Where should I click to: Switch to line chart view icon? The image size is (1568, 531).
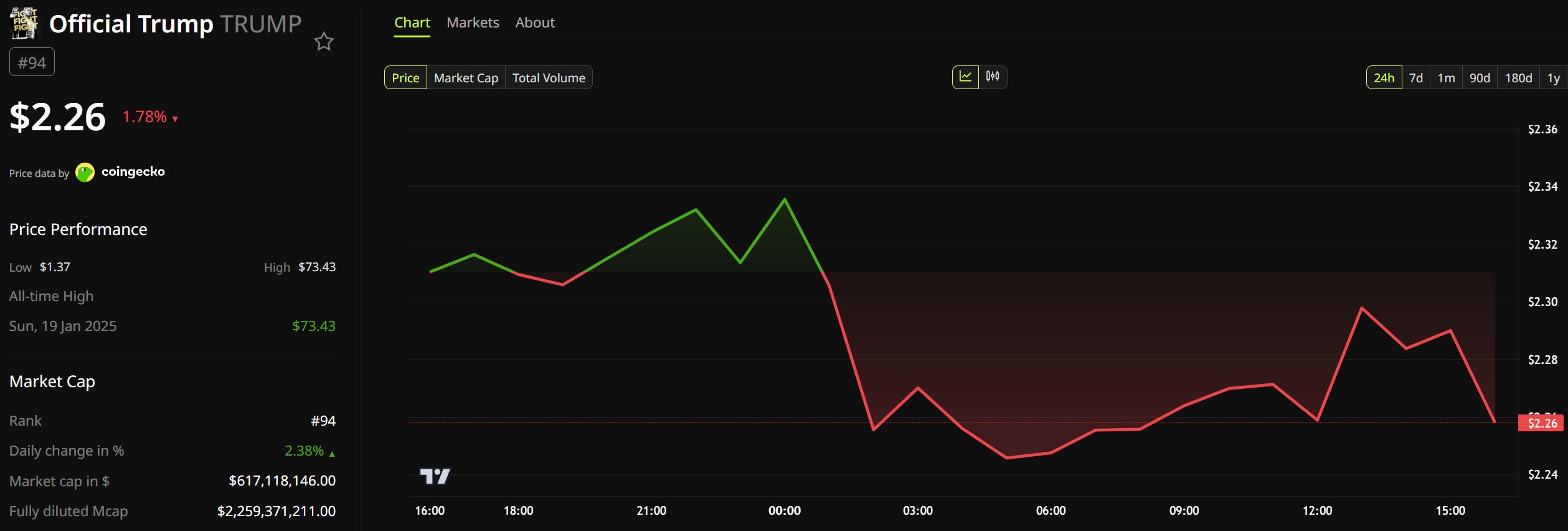tap(965, 77)
